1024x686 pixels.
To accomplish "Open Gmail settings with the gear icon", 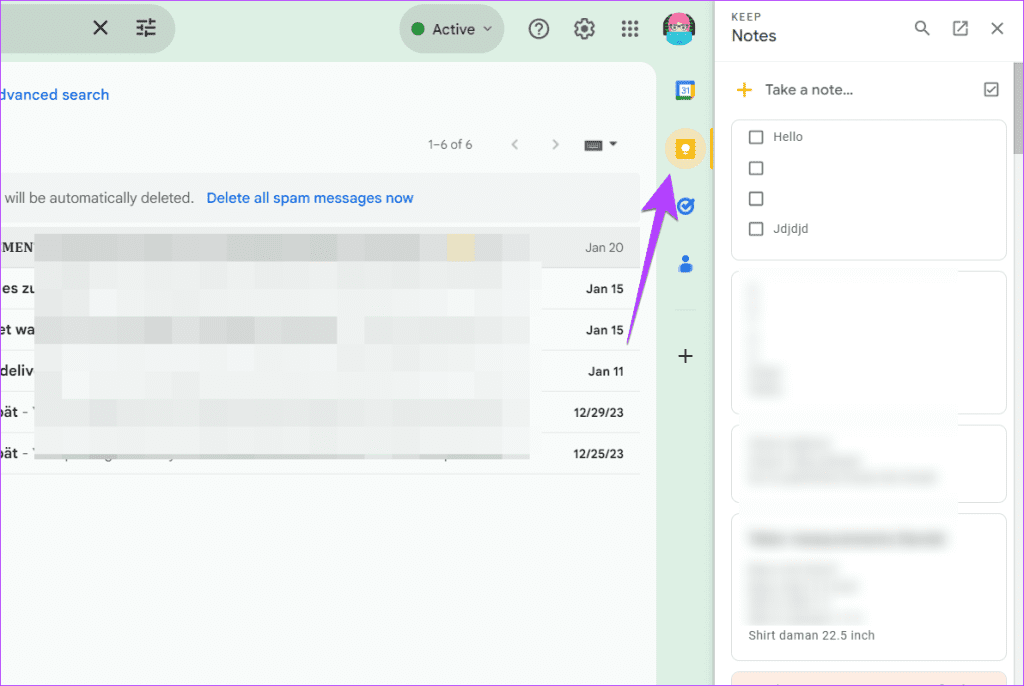I will [584, 29].
